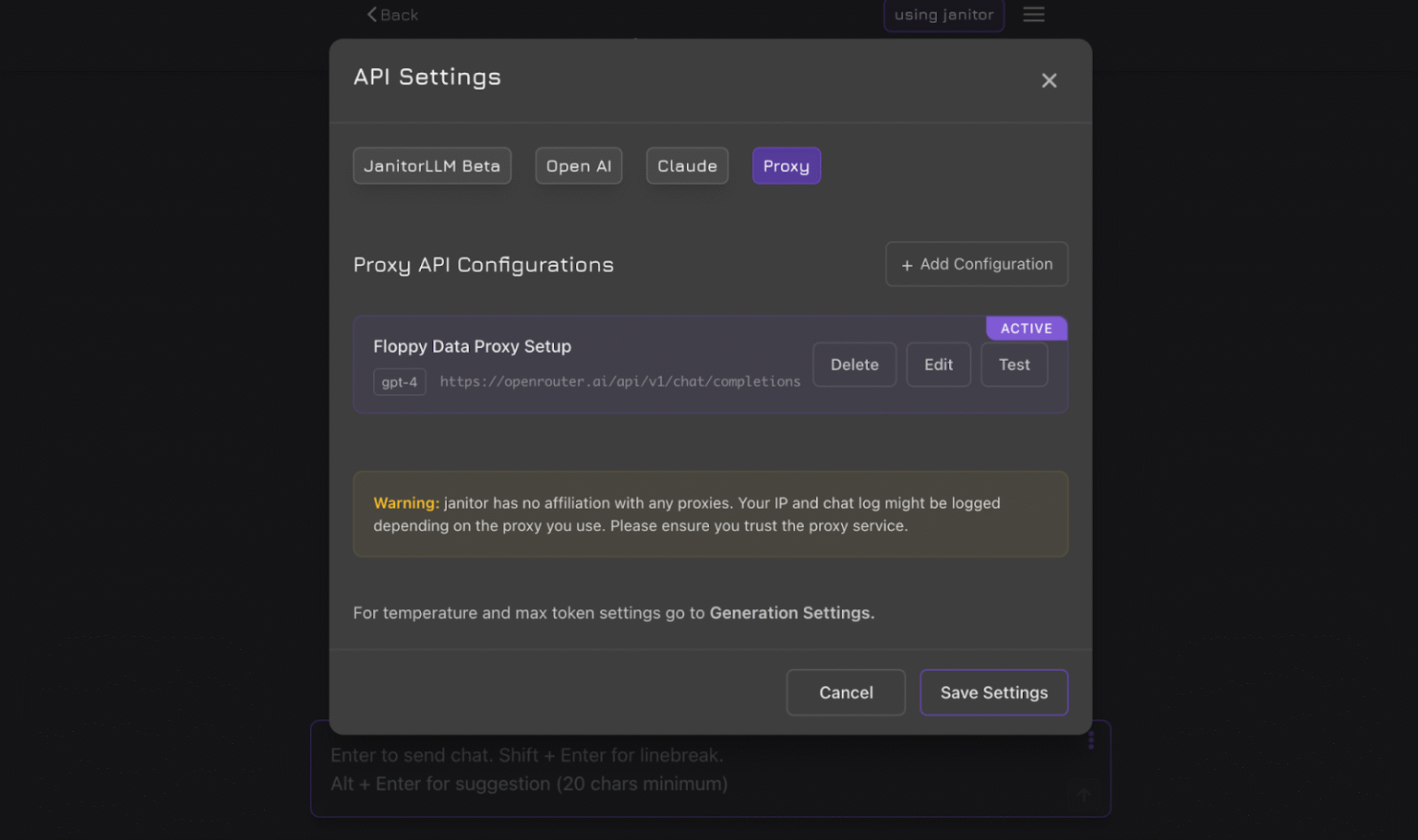
Task: Dismiss the API Settings dialog with X
Action: (x=1049, y=80)
